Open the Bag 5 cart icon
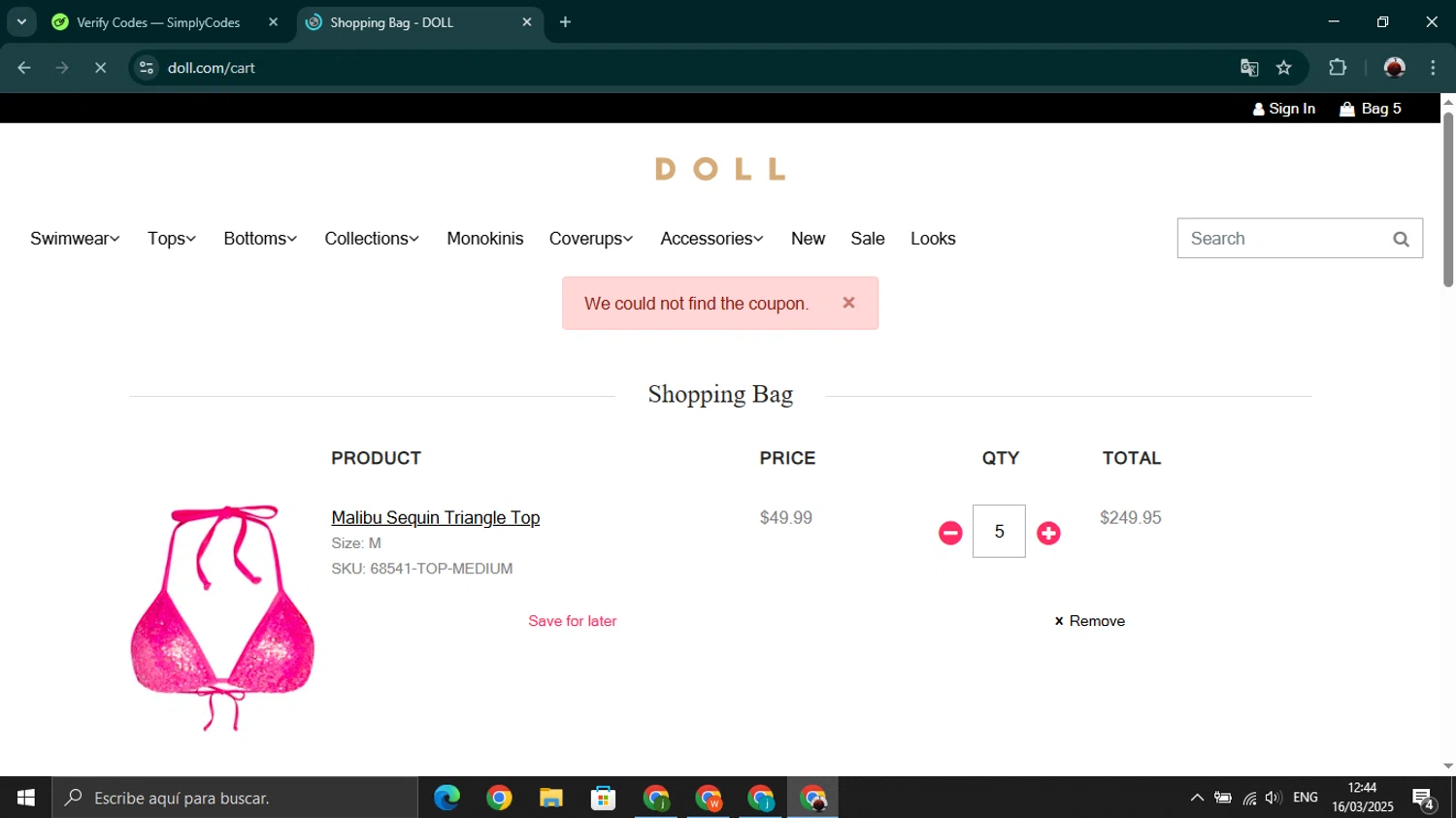The image size is (1456, 818). [x=1371, y=109]
